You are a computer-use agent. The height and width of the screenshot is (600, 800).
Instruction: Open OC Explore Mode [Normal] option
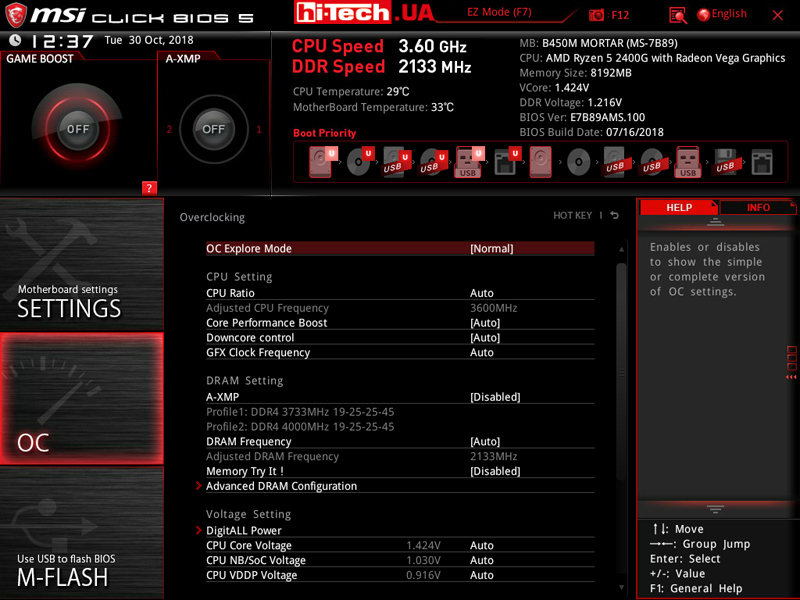click(491, 249)
